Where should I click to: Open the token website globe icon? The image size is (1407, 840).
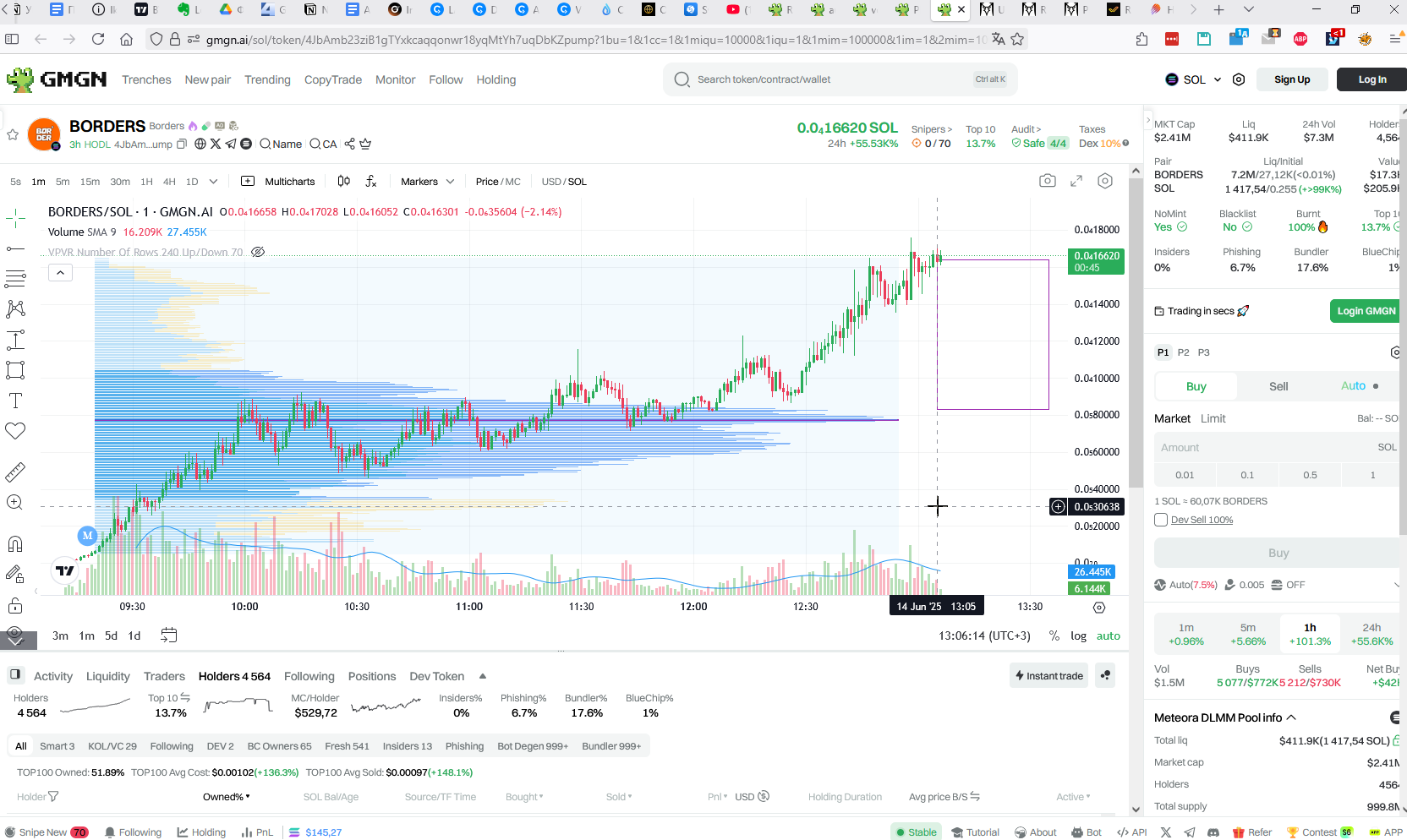(200, 144)
